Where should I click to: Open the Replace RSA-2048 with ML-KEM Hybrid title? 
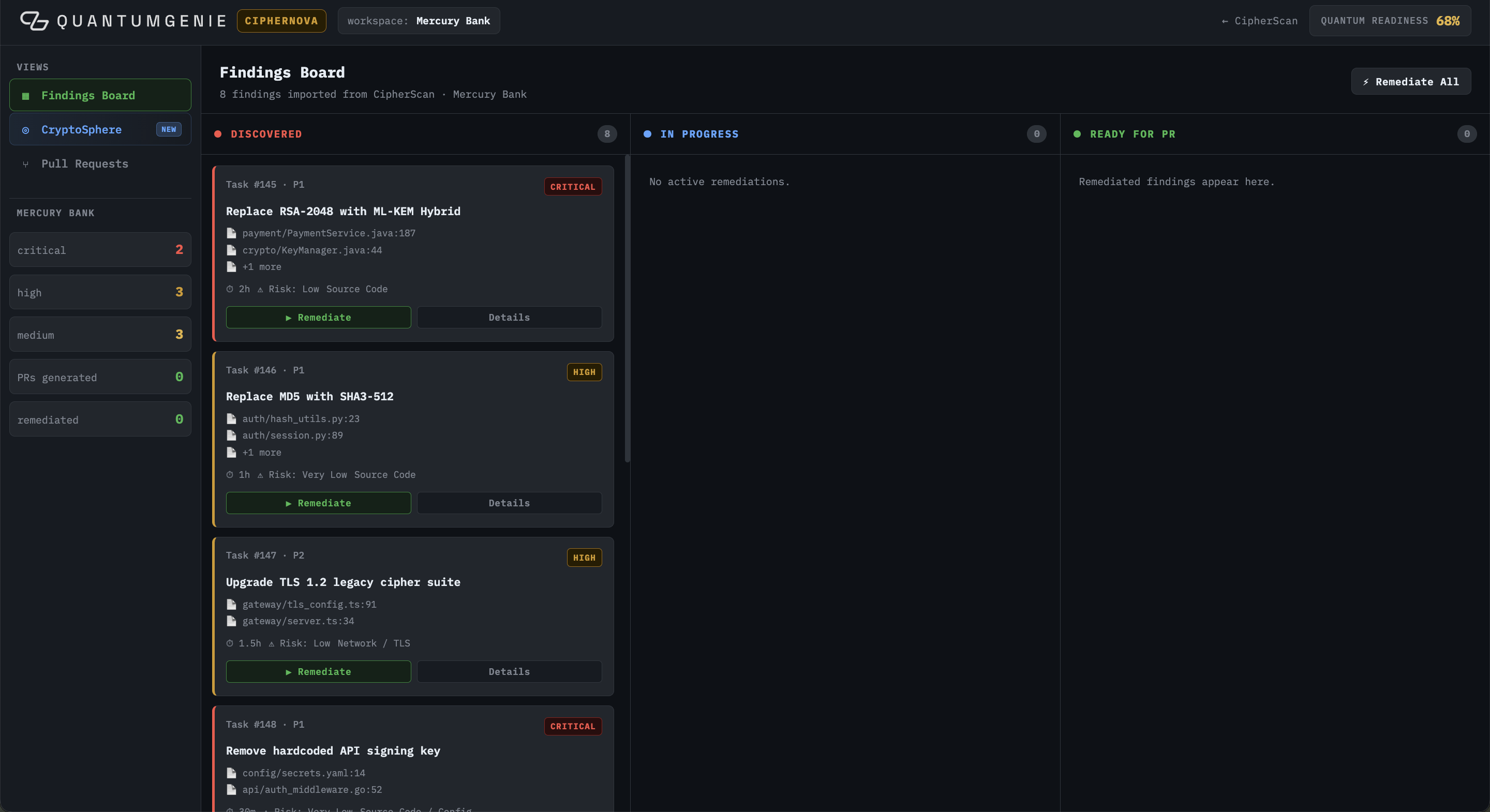343,211
